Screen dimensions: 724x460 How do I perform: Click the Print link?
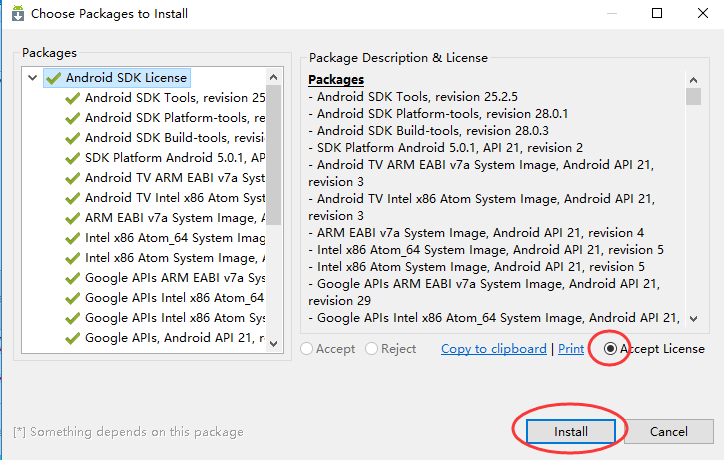click(571, 349)
